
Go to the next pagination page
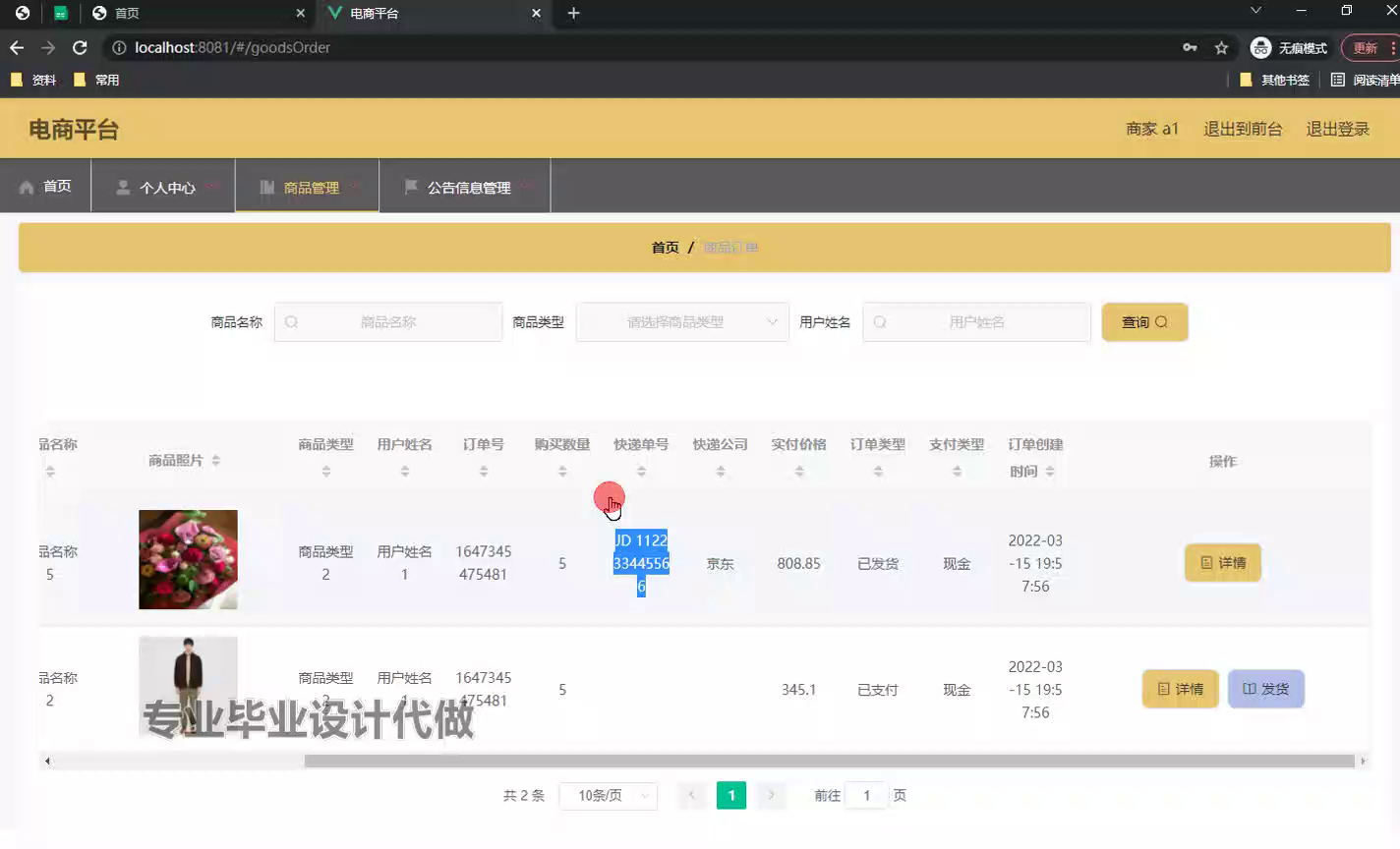tap(772, 796)
